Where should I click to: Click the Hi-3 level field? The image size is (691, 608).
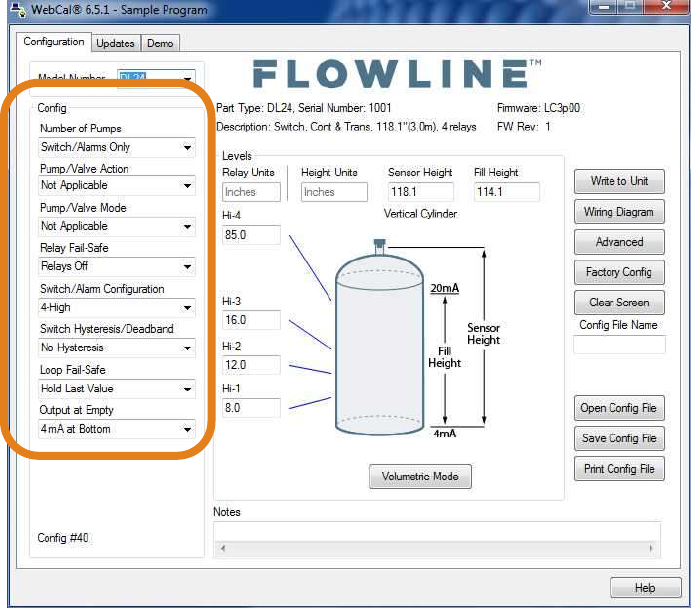pos(251,320)
